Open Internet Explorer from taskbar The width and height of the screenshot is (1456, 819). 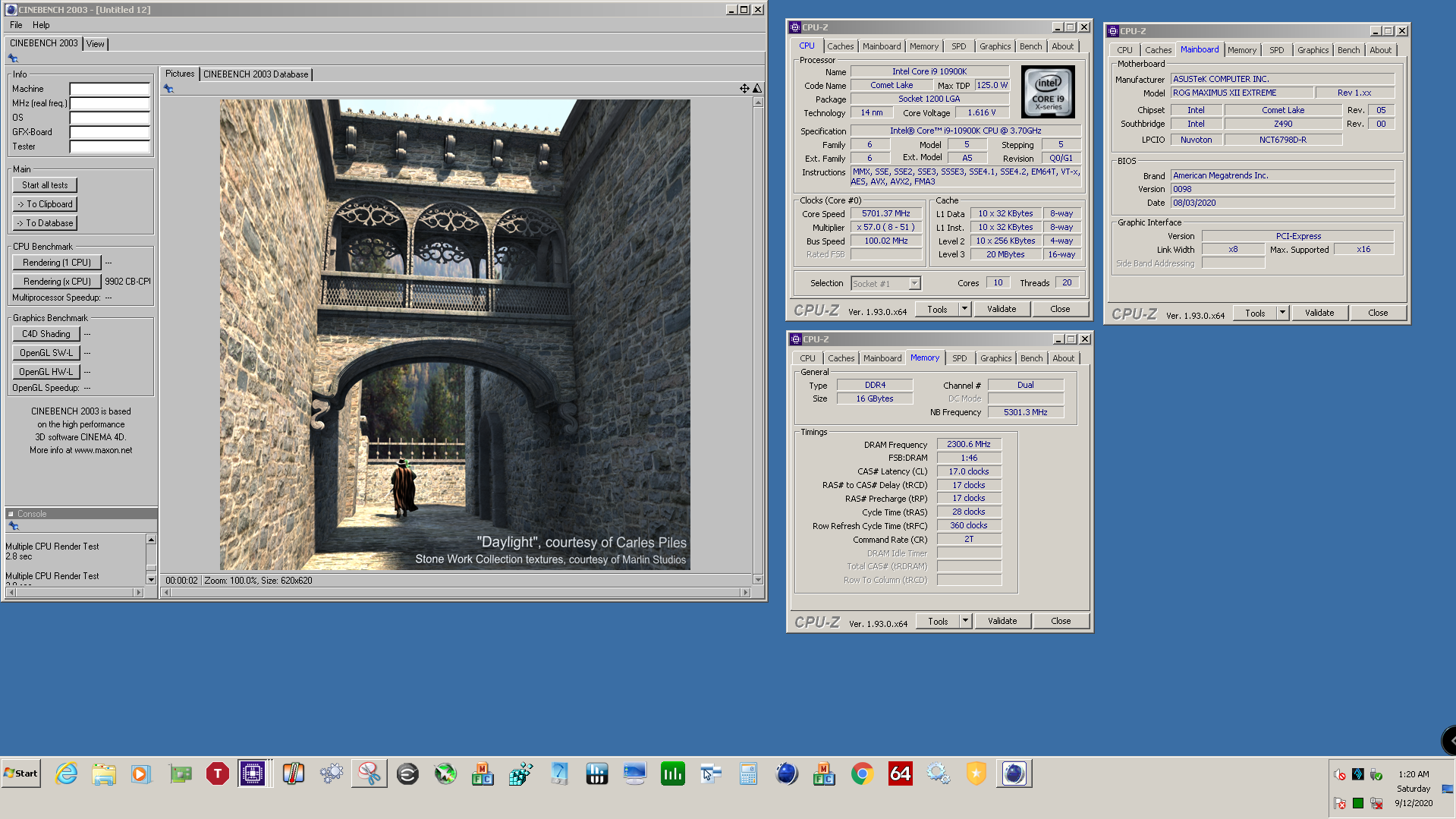point(66,773)
